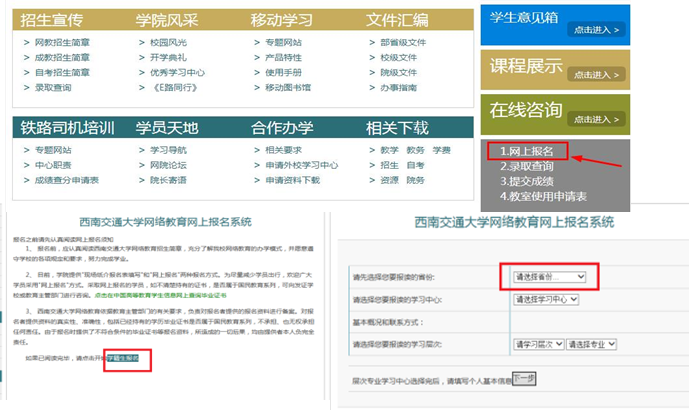Open 请选择省份 dropdown
The height and width of the screenshot is (412, 690).
(x=549, y=277)
